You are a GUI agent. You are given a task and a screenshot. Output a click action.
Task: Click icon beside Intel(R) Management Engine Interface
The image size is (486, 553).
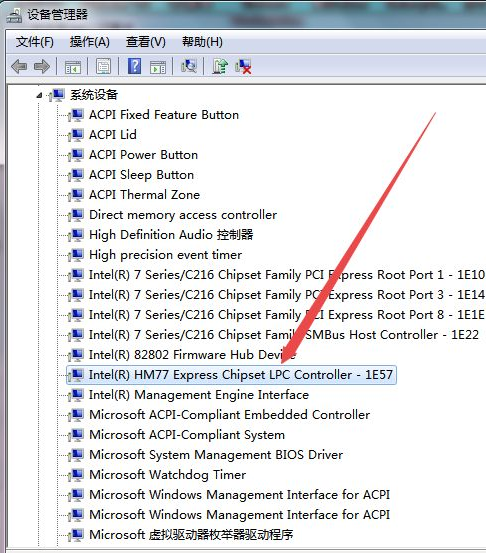[x=76, y=395]
